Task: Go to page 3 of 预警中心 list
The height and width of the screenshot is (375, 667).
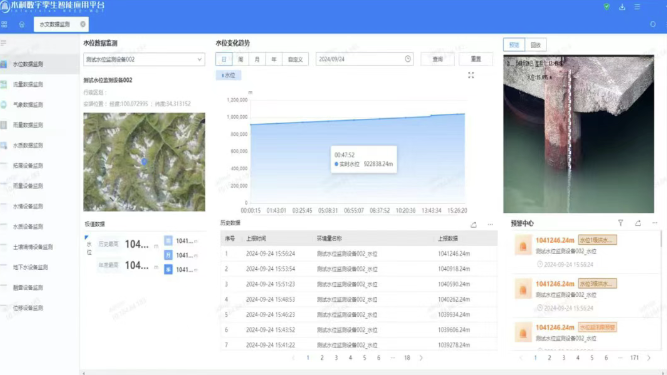Action: (x=564, y=358)
